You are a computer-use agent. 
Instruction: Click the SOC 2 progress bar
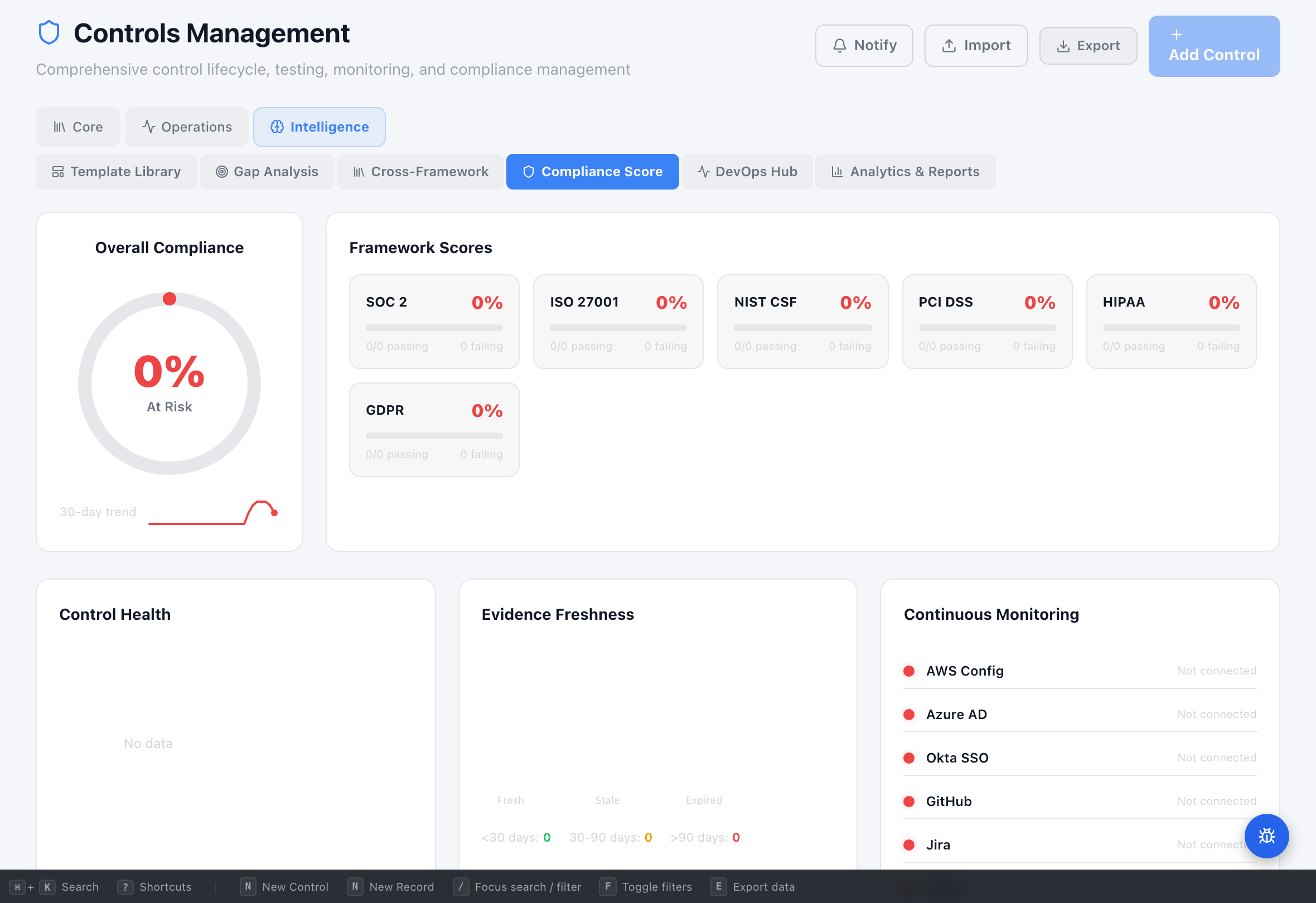[x=434, y=328]
